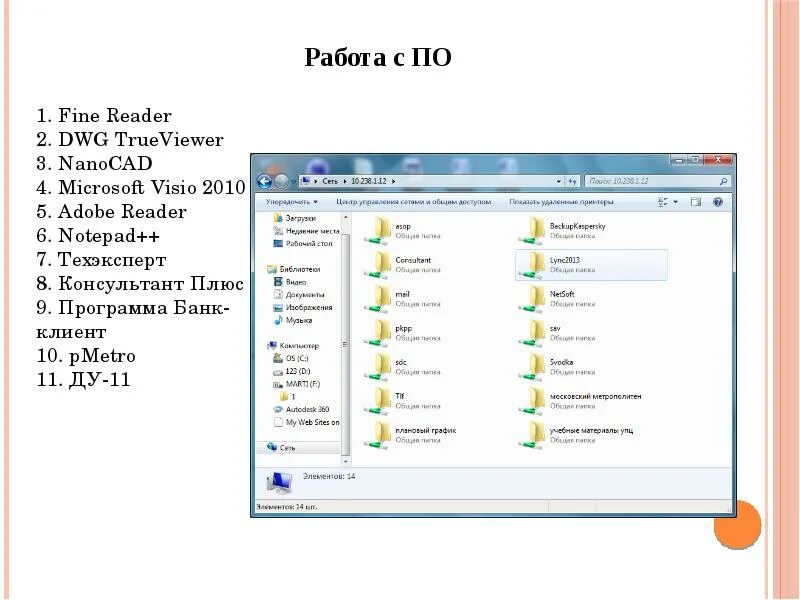The image size is (800, 600).
Task: Click the Back navigation arrow
Action: (x=264, y=181)
